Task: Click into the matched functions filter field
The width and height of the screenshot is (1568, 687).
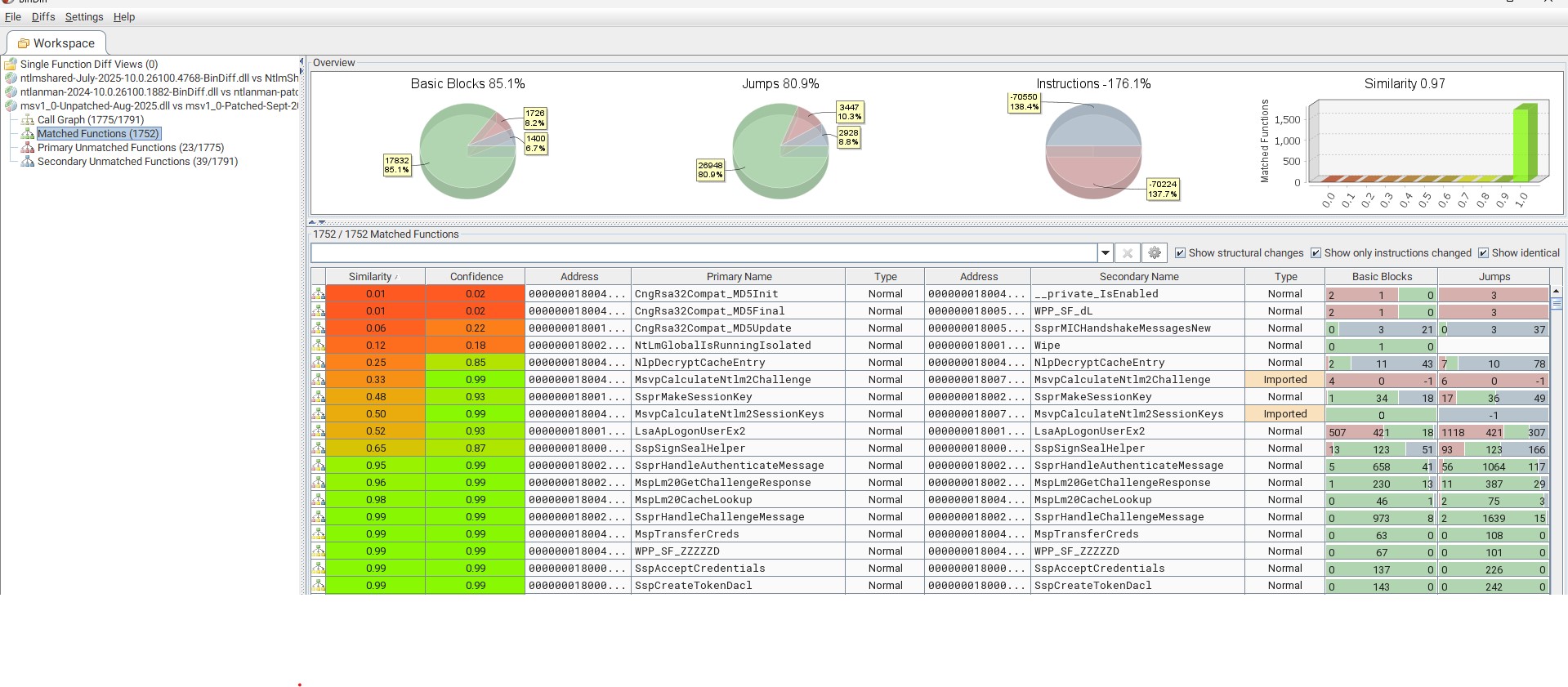Action: click(x=703, y=253)
